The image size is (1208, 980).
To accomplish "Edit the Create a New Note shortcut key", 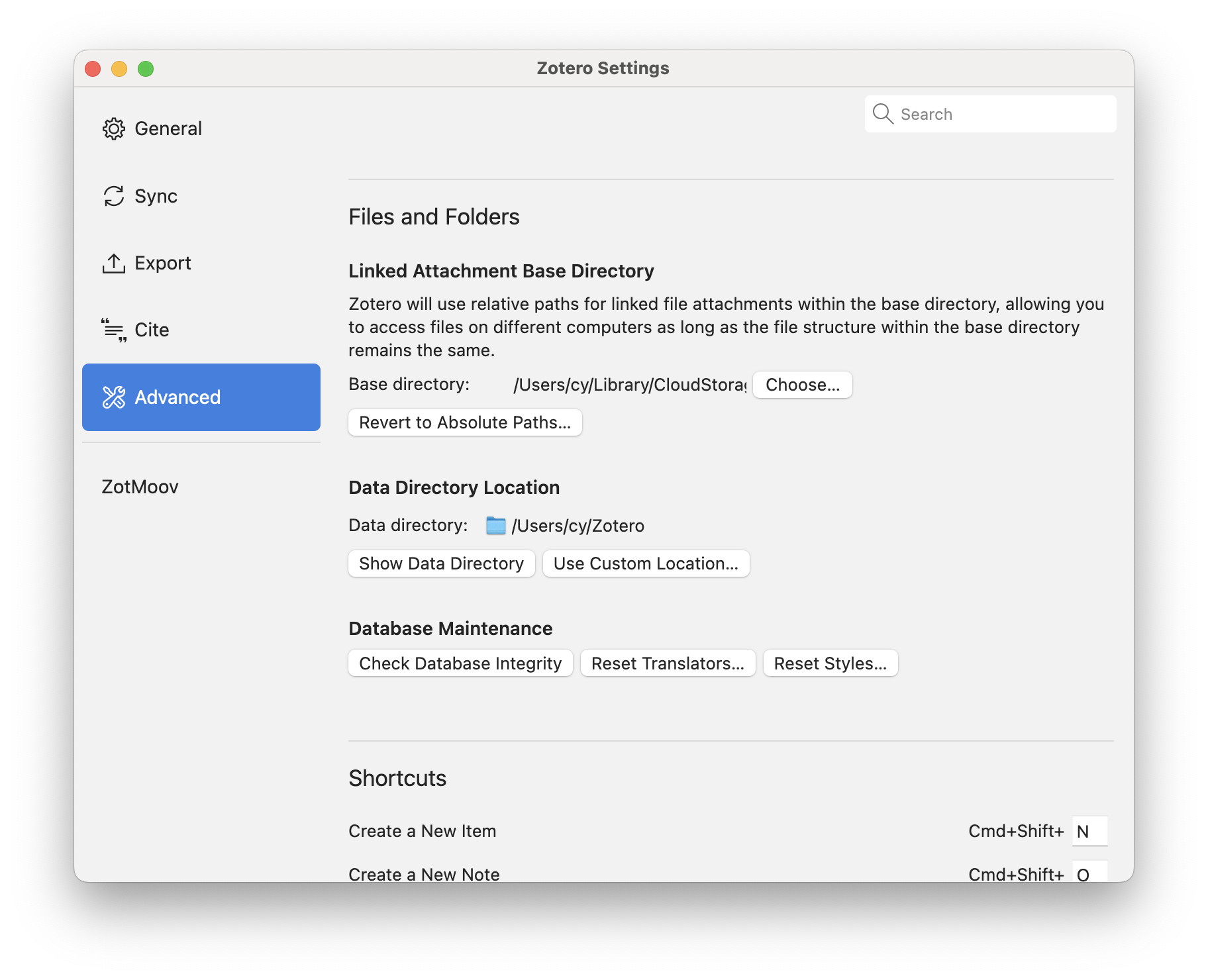I will tap(1089, 871).
